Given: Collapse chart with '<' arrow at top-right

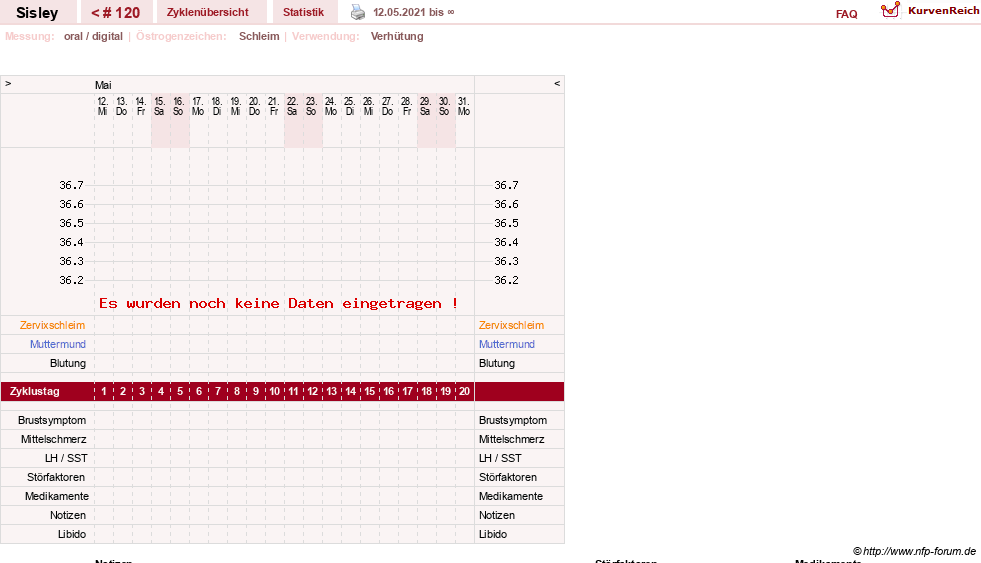Looking at the screenshot, I should (x=557, y=83).
